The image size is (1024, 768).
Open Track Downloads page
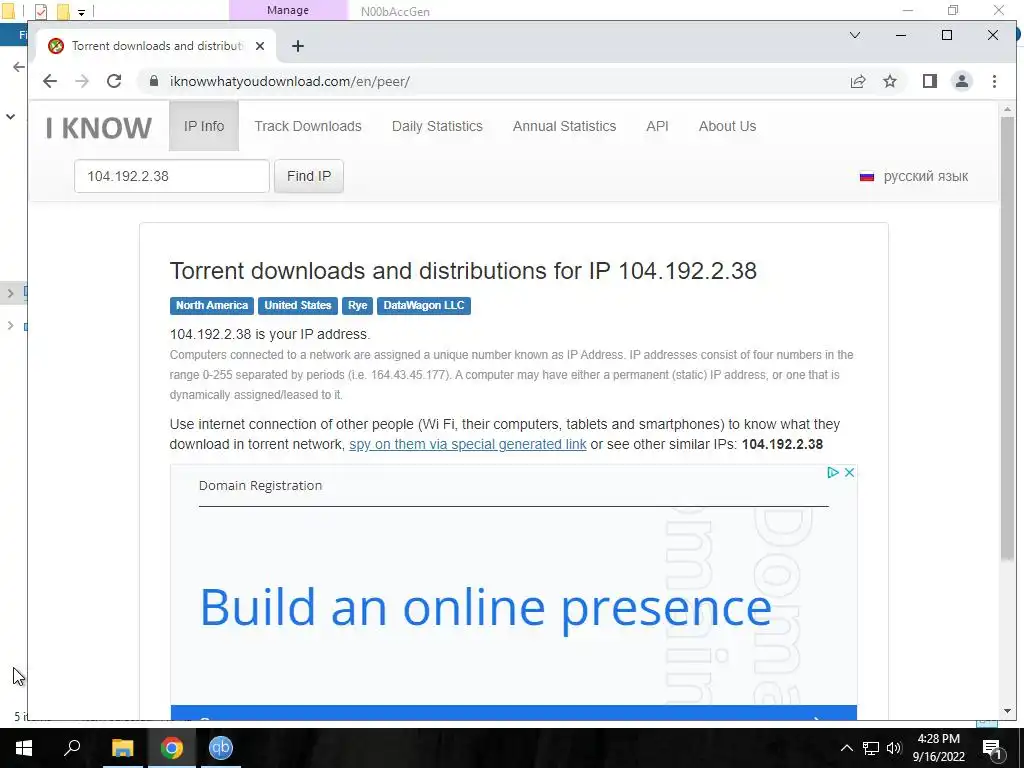(308, 126)
